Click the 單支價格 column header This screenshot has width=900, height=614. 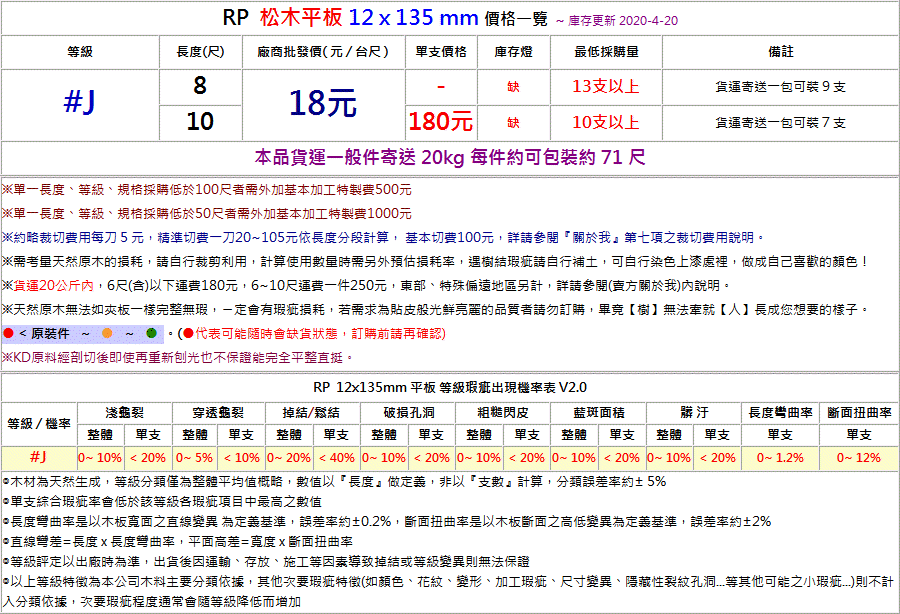441,52
